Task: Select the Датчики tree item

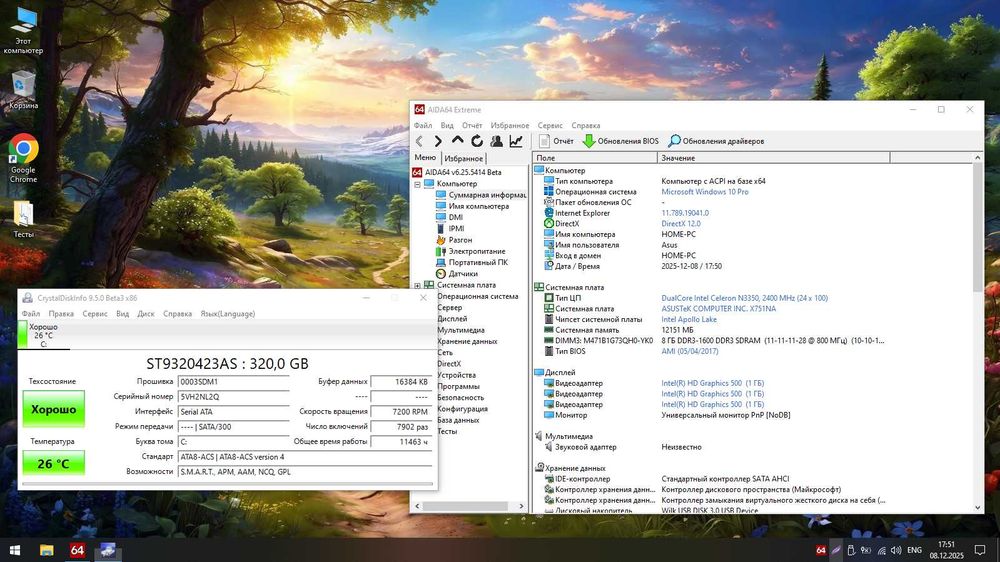Action: (457, 274)
